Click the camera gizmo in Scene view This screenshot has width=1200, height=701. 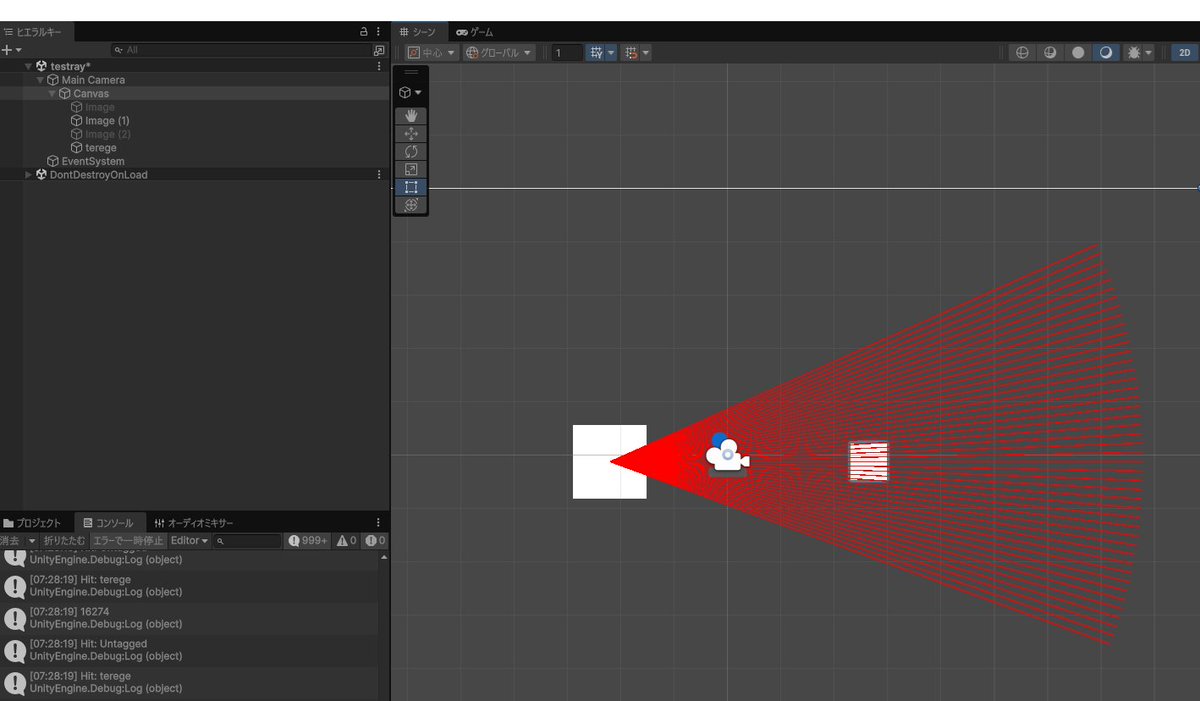coord(726,456)
